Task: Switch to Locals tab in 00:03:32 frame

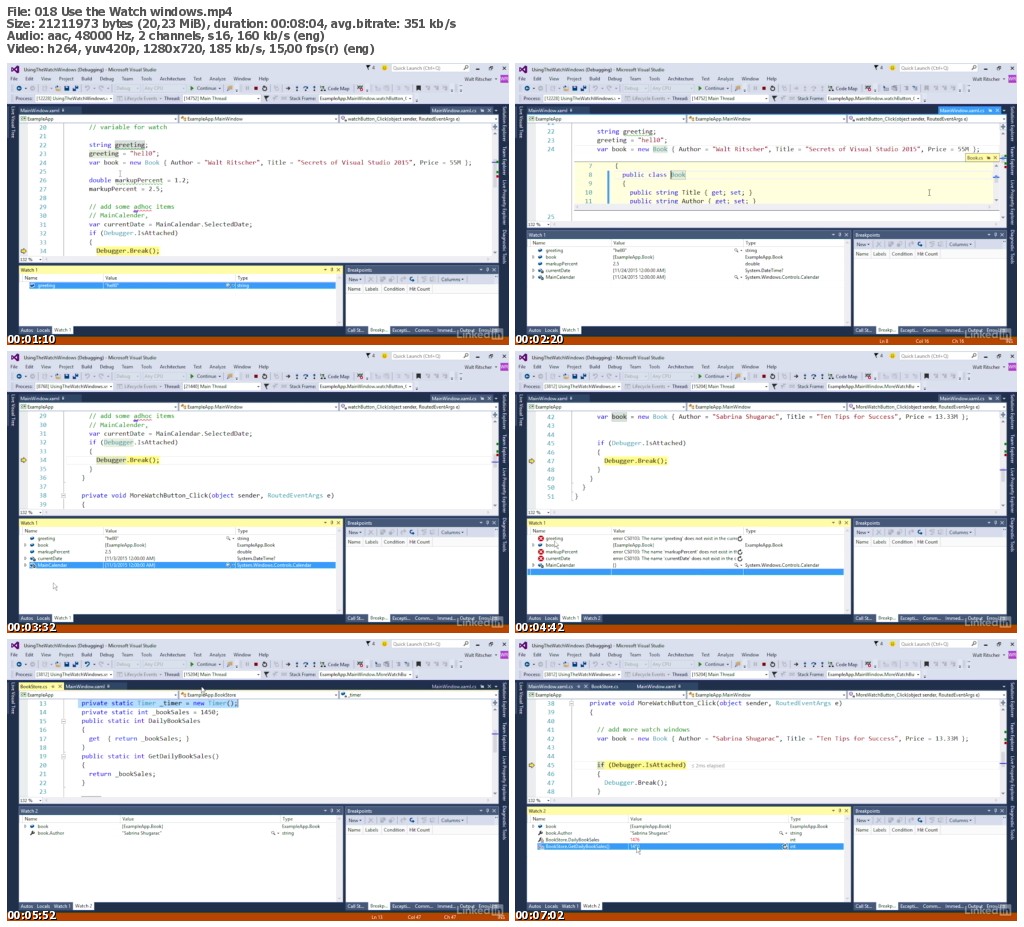Action: point(43,617)
